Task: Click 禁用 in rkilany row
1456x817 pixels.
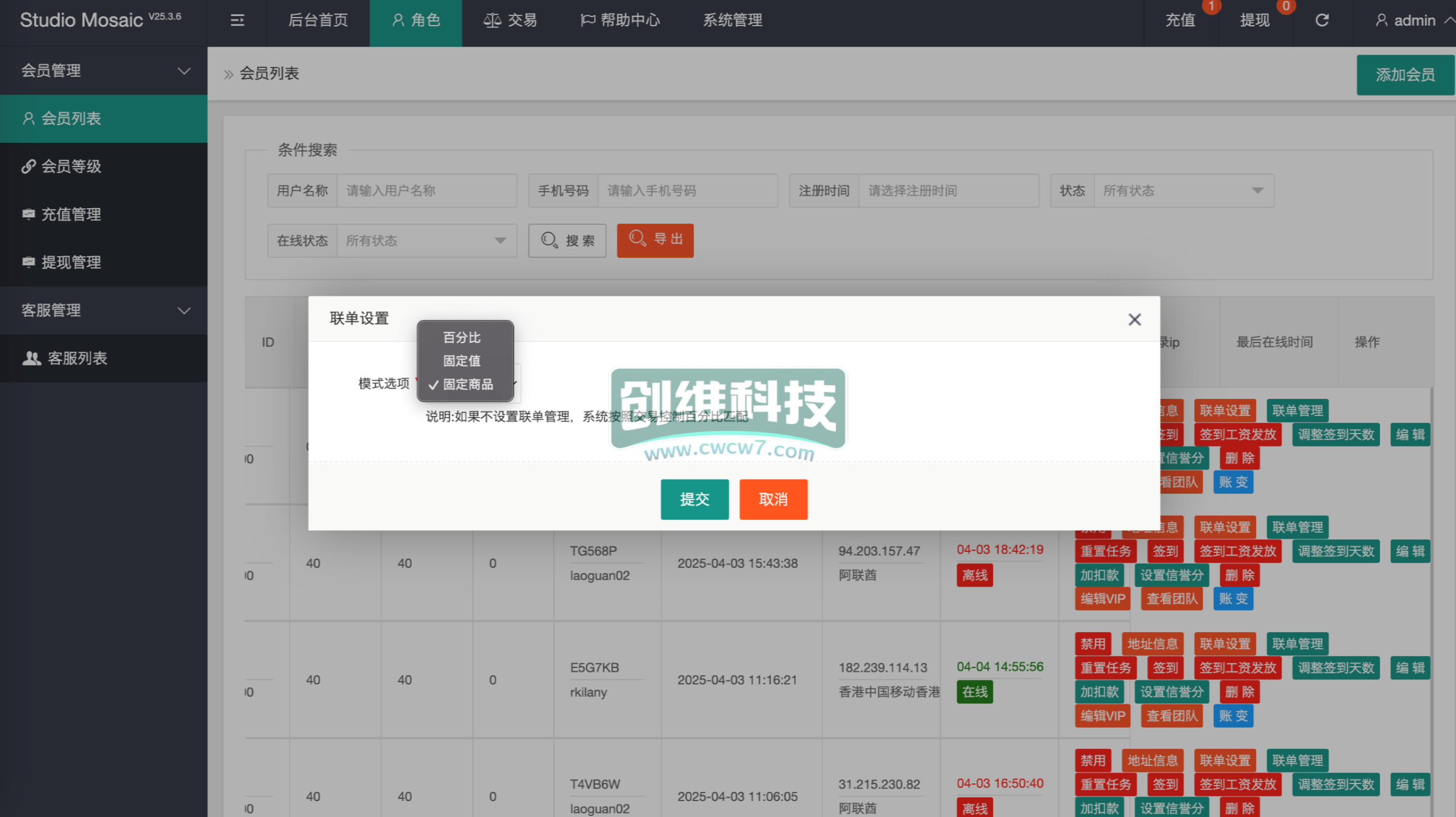Action: pos(1093,644)
